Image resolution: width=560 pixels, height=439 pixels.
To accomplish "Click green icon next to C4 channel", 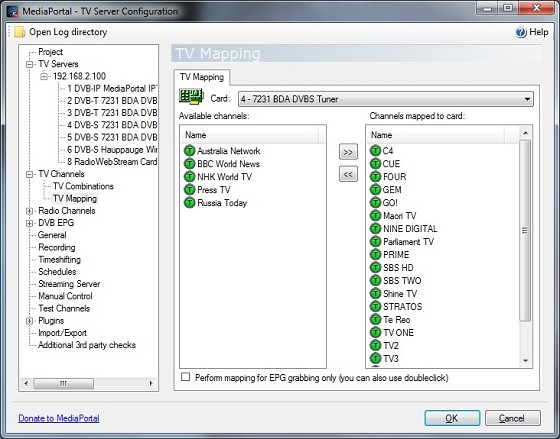I will point(375,151).
